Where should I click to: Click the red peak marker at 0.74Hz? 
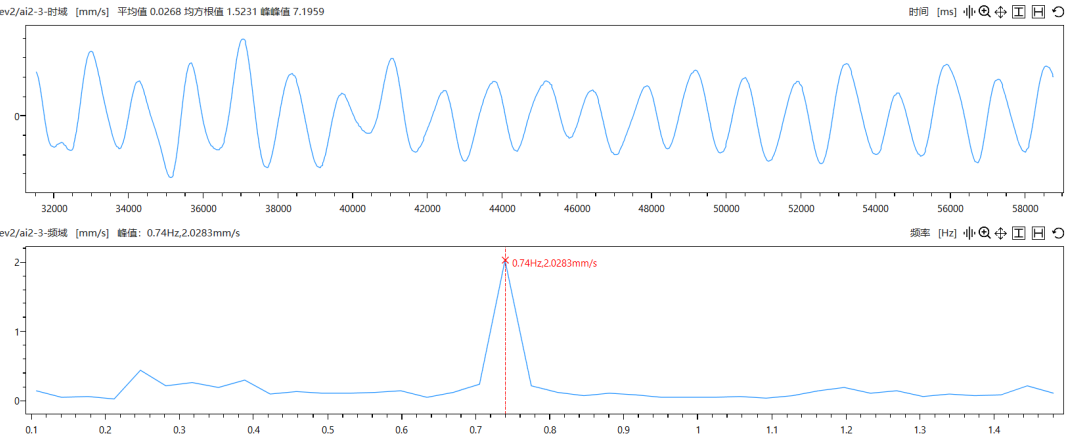(x=505, y=260)
